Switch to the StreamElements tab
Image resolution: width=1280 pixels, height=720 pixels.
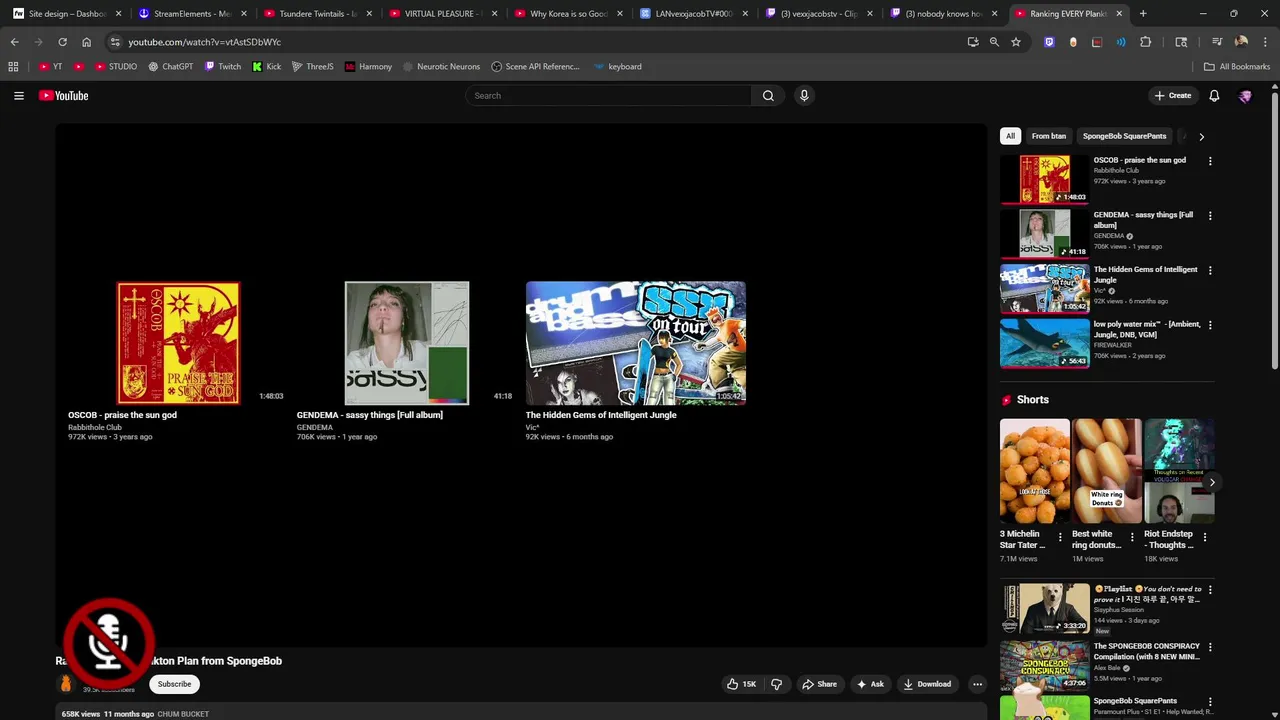tap(191, 14)
